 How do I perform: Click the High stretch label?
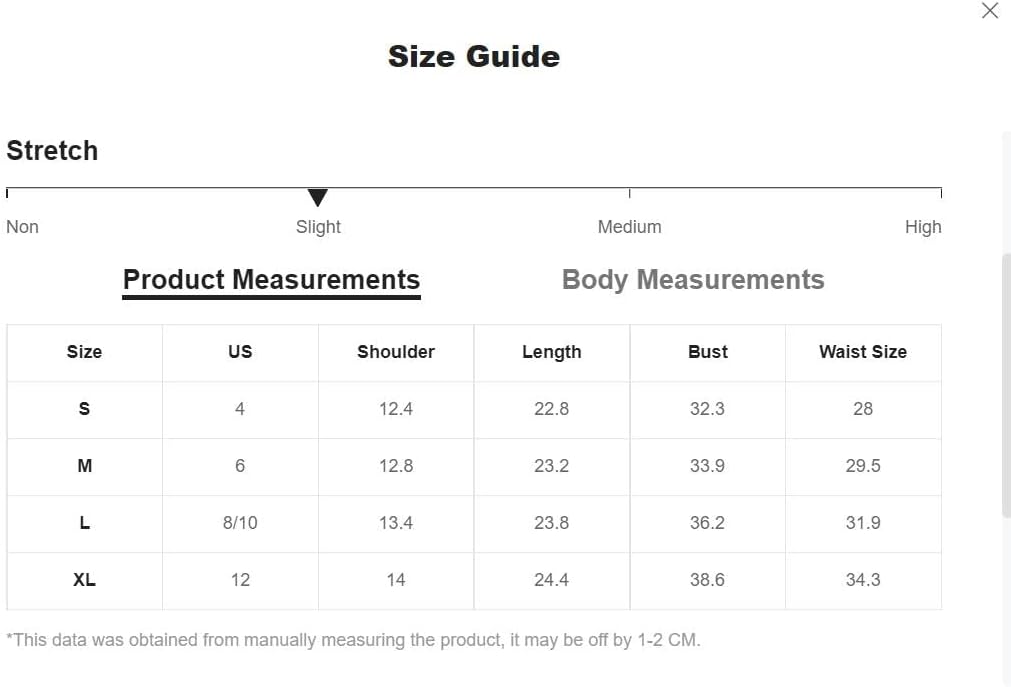(x=922, y=227)
